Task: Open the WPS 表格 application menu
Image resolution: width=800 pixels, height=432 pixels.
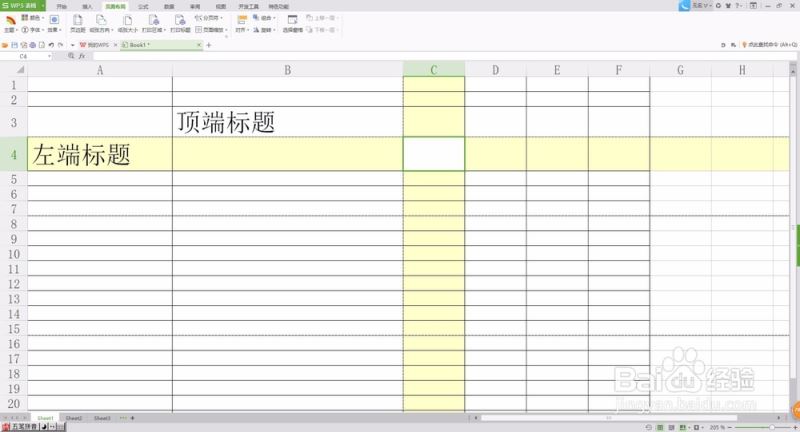Action: pos(22,6)
